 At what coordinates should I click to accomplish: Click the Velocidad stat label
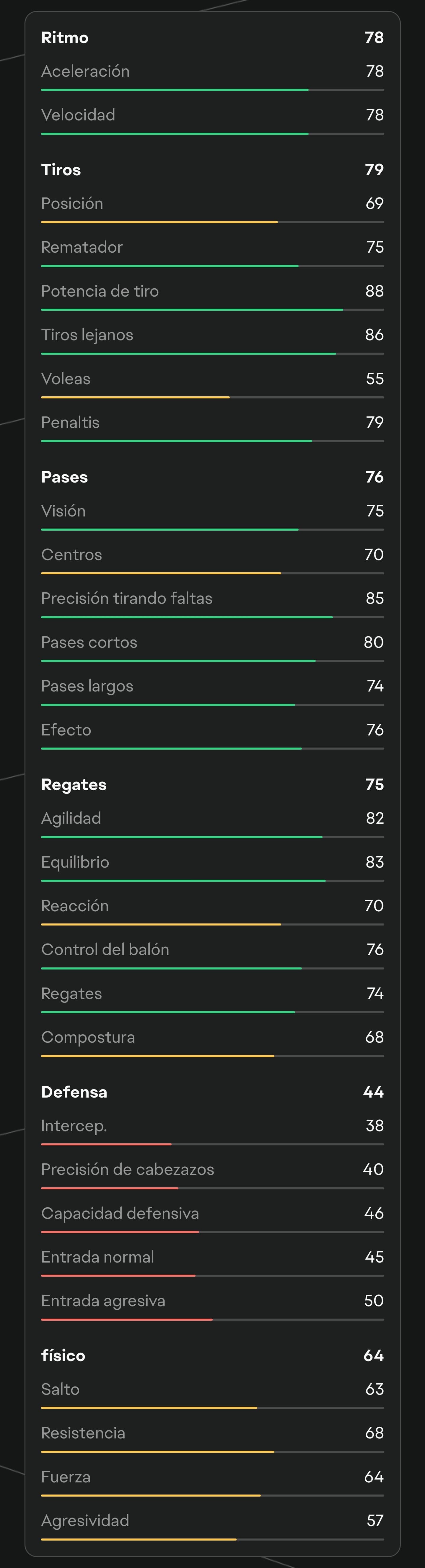tap(78, 115)
